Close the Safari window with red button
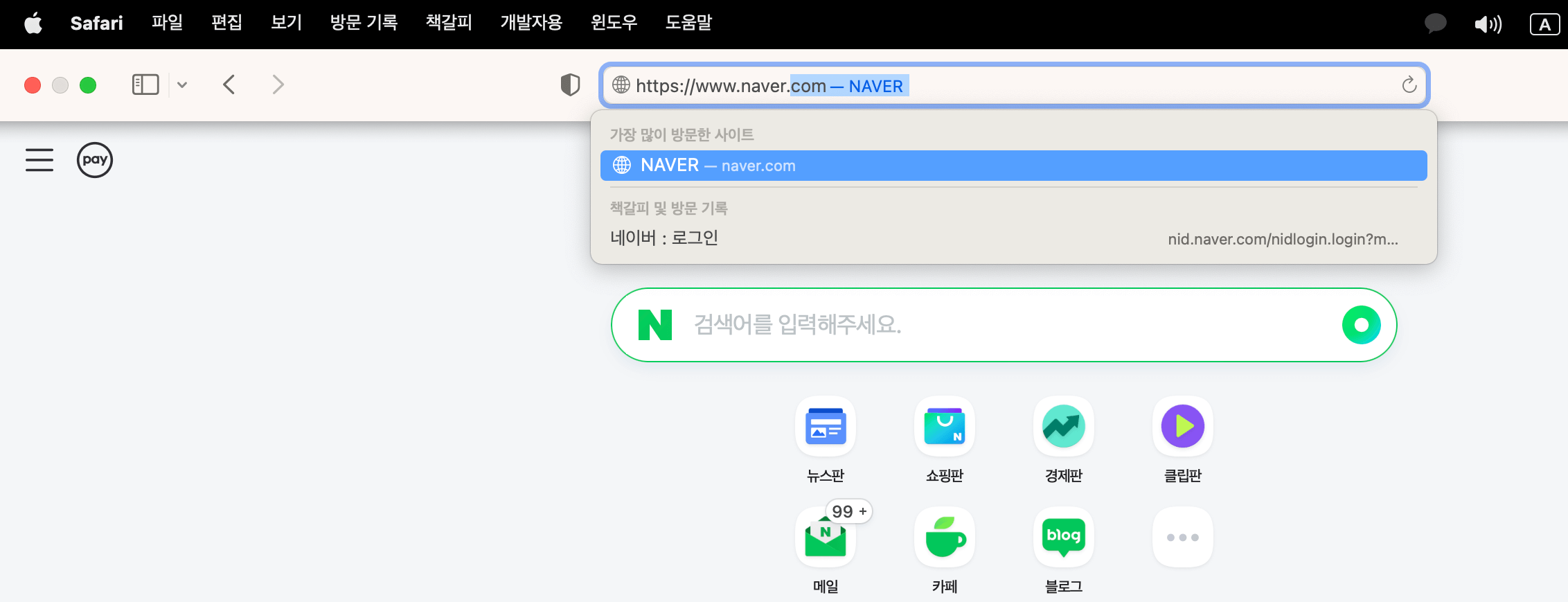The image size is (1568, 602). (x=33, y=85)
